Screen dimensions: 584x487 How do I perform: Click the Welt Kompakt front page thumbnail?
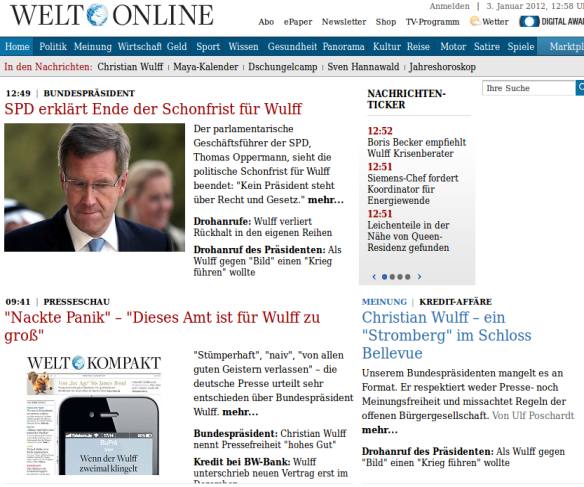point(94,415)
